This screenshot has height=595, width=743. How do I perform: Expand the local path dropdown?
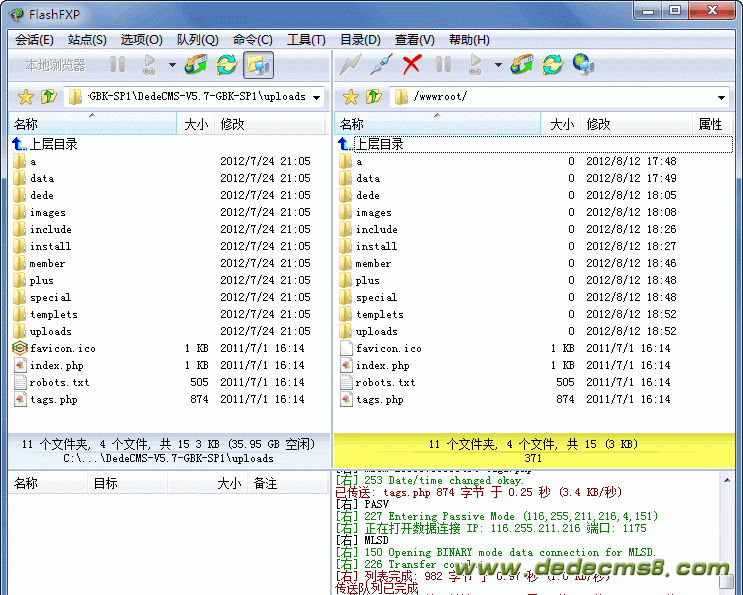(x=316, y=97)
